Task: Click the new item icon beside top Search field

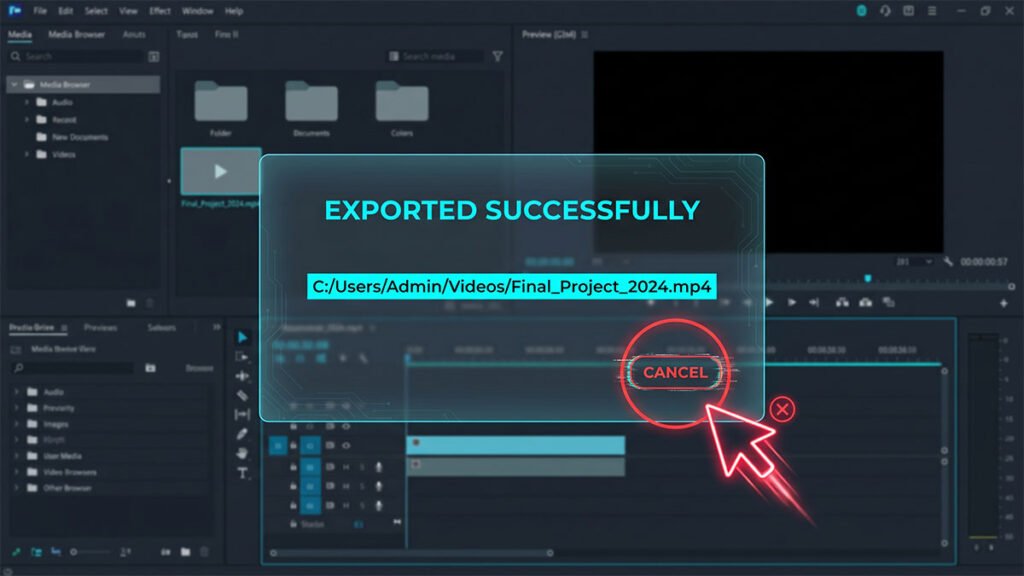Action: pos(153,57)
